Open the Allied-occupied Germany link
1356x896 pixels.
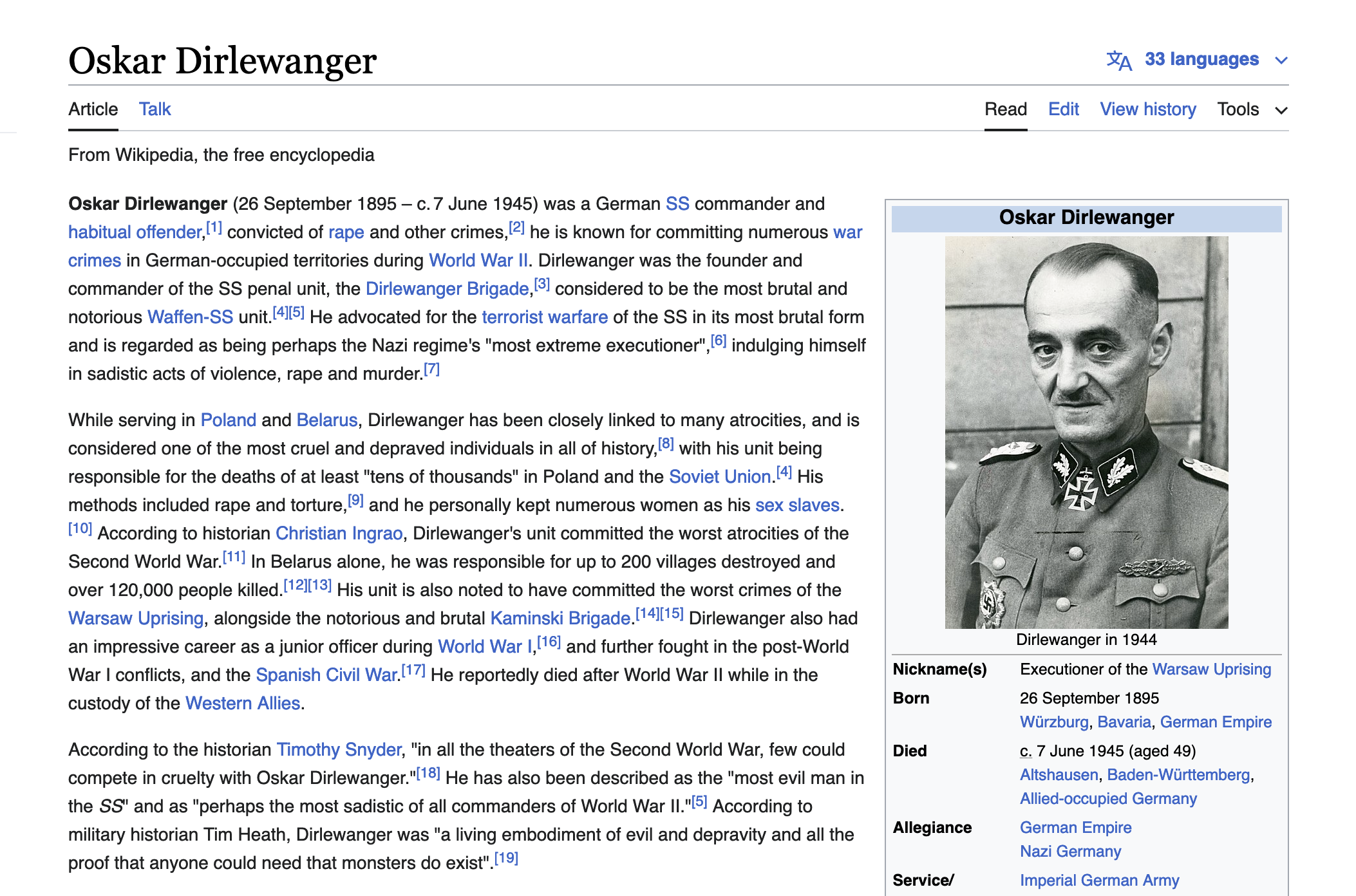pos(1108,799)
